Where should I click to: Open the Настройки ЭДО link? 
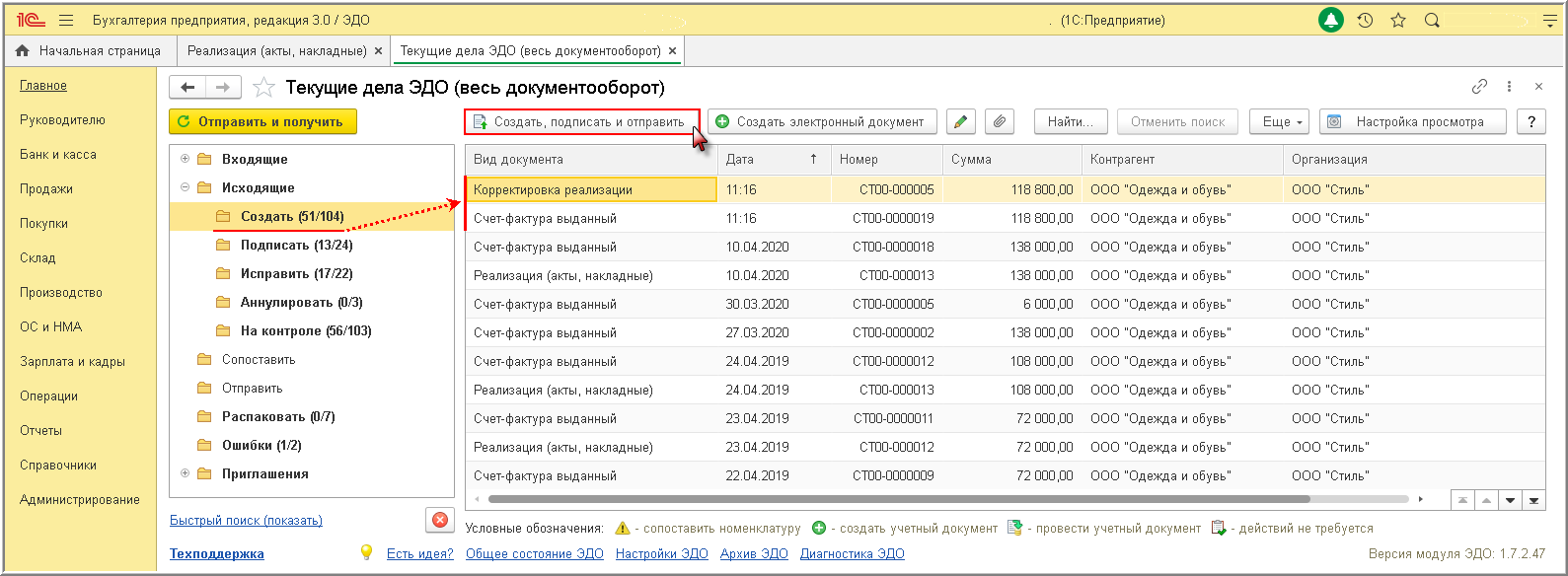(x=661, y=553)
